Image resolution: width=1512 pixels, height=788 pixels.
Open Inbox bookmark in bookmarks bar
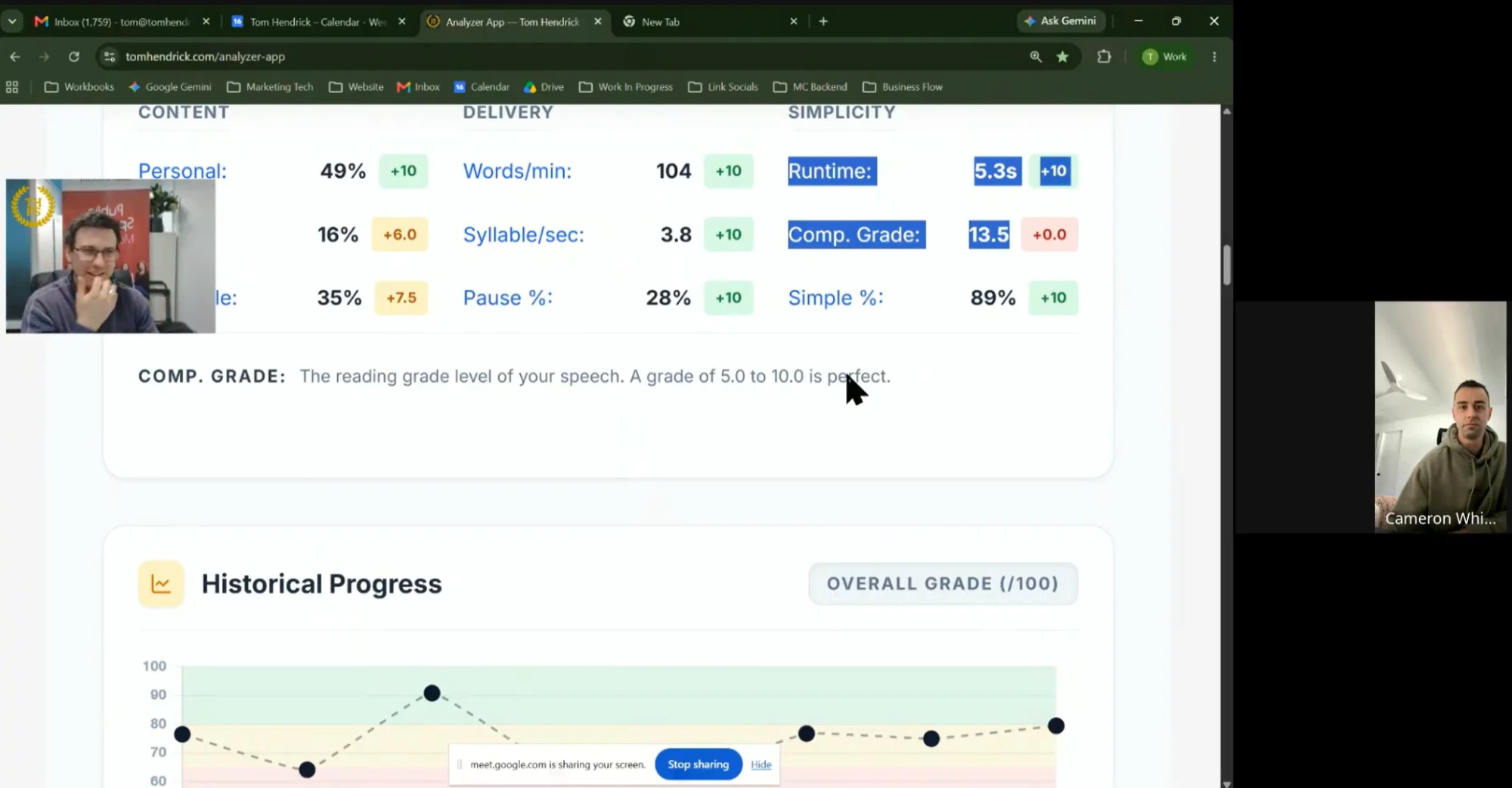[x=418, y=87]
